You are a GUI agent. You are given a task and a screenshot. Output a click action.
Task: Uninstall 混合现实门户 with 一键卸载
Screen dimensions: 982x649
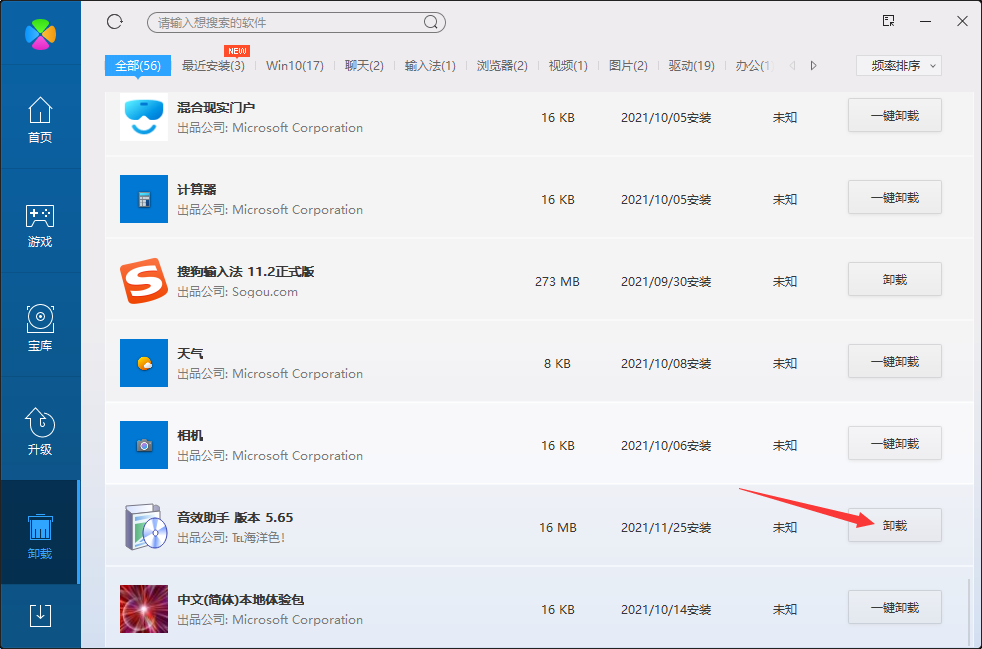(x=895, y=115)
